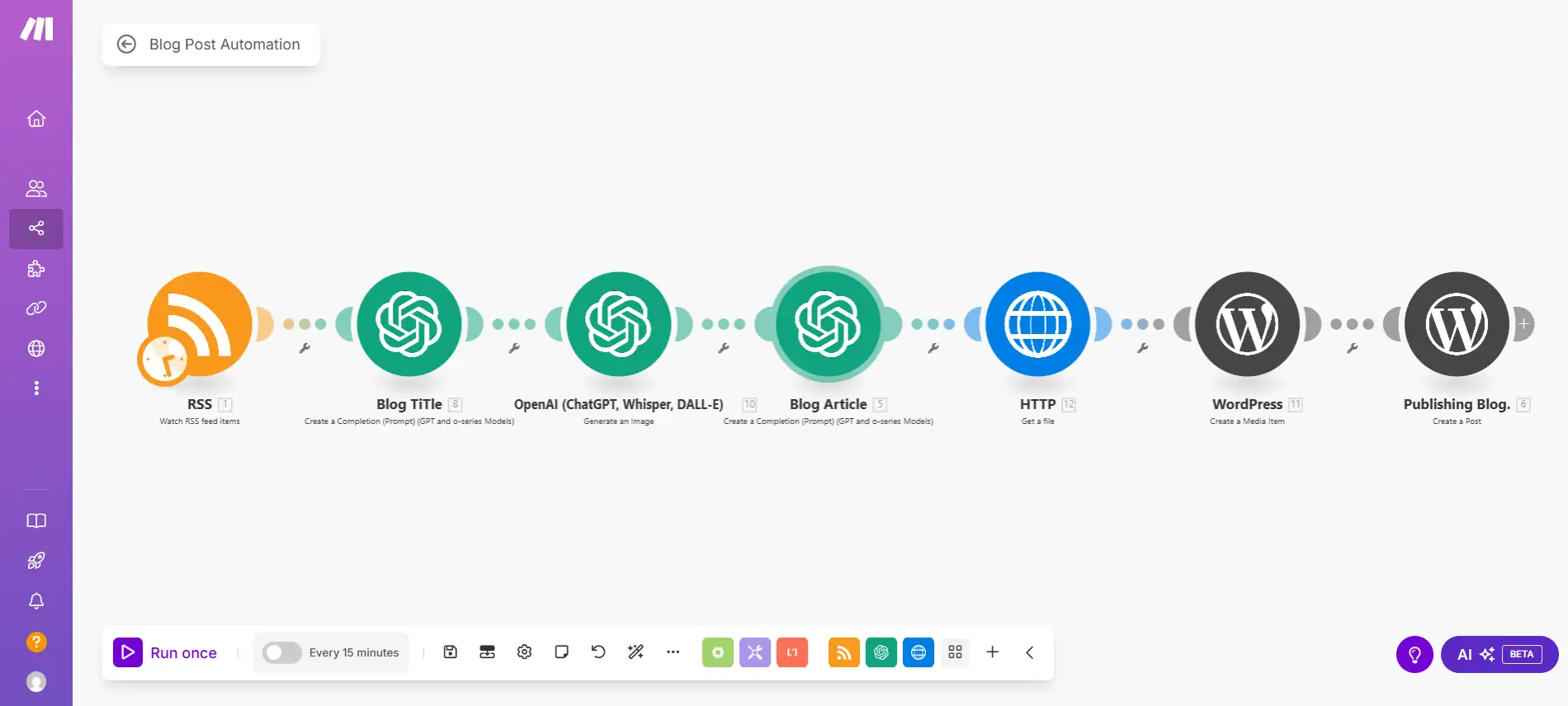1568x706 pixels.
Task: Open the HTTP Get a file module
Action: point(1038,324)
